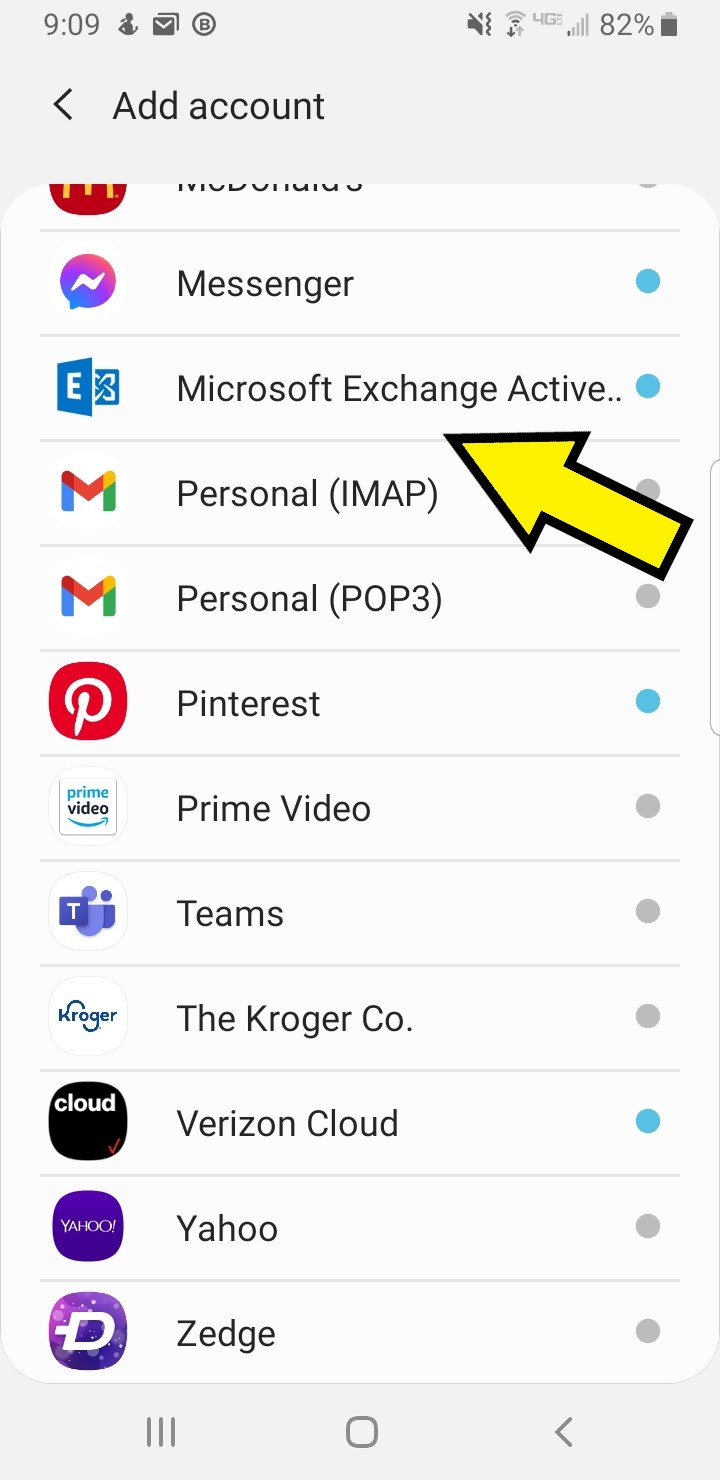Tap the gray dot beside Teams
Image resolution: width=720 pixels, height=1480 pixels.
pos(648,911)
